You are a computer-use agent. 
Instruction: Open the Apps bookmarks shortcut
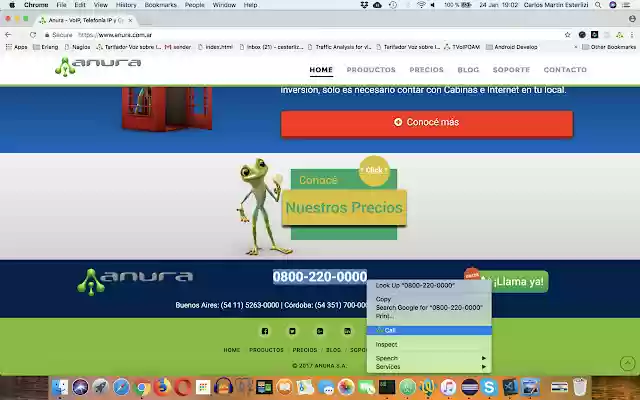(x=16, y=47)
